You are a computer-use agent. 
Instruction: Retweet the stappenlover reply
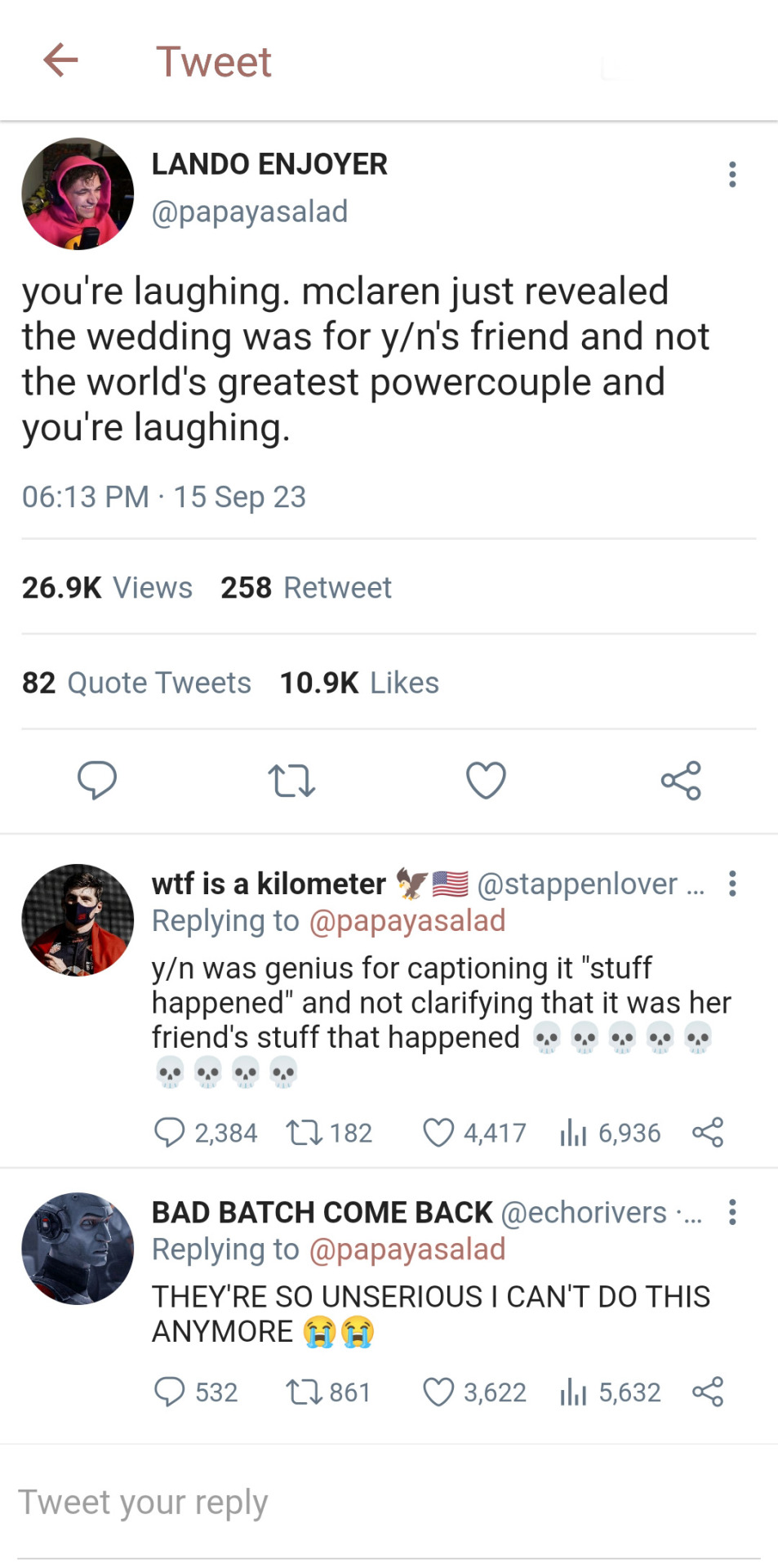click(x=305, y=1133)
